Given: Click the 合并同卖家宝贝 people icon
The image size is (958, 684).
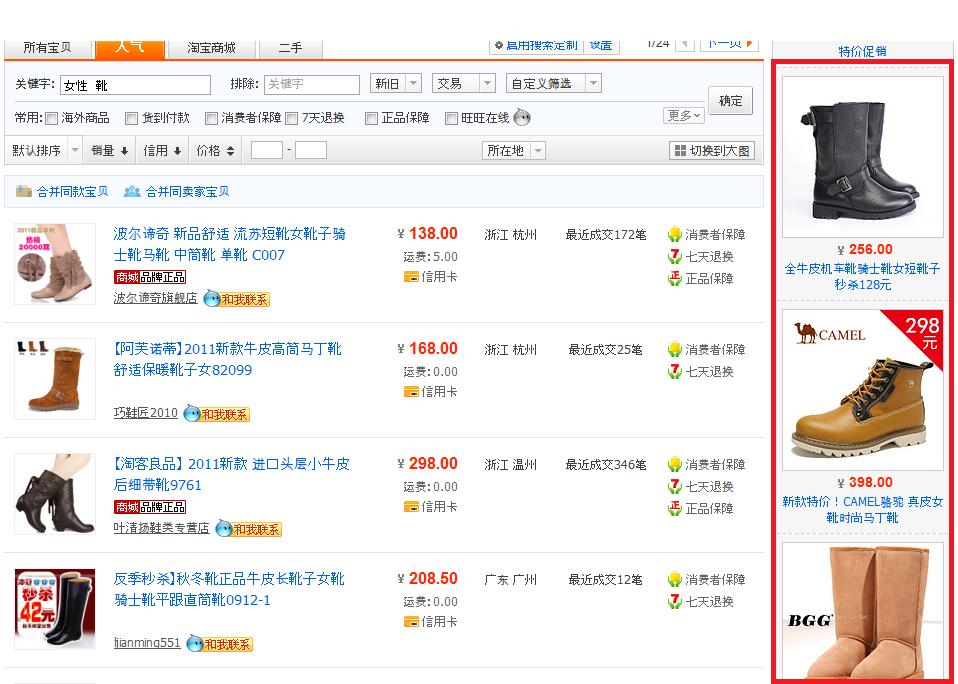Looking at the screenshot, I should (132, 191).
